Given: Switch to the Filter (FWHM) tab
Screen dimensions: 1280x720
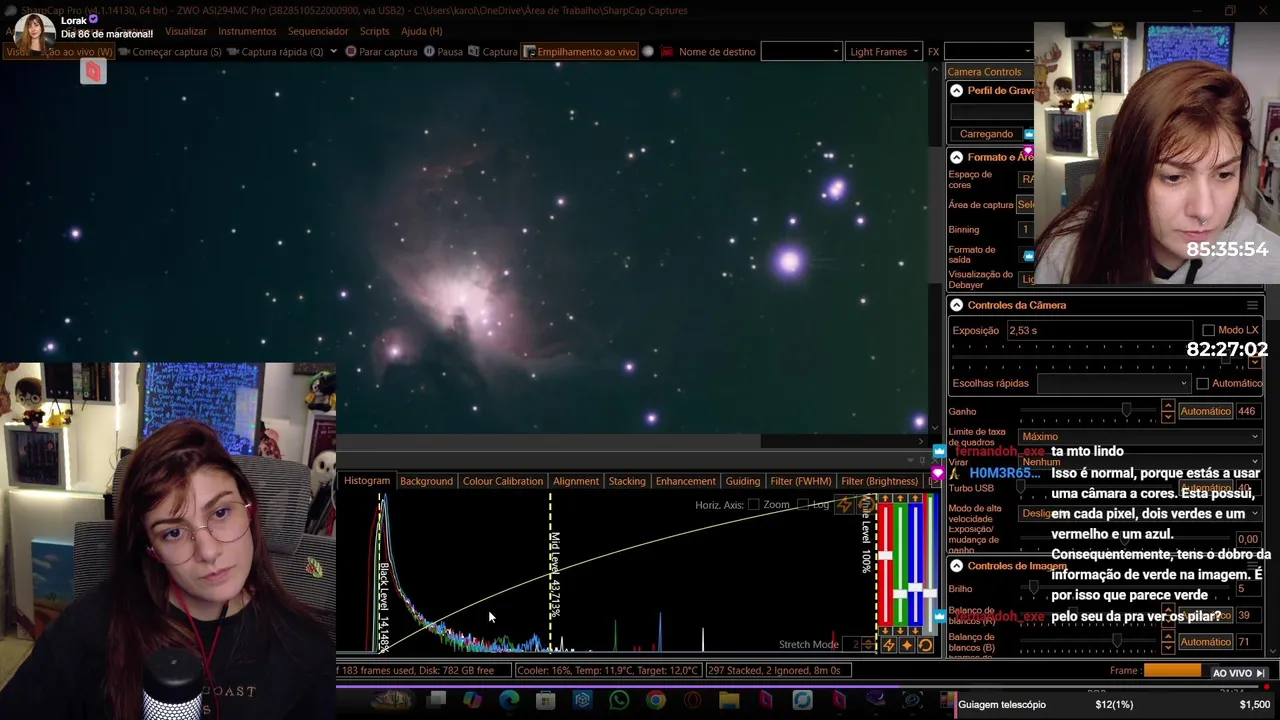Looking at the screenshot, I should click(x=801, y=481).
